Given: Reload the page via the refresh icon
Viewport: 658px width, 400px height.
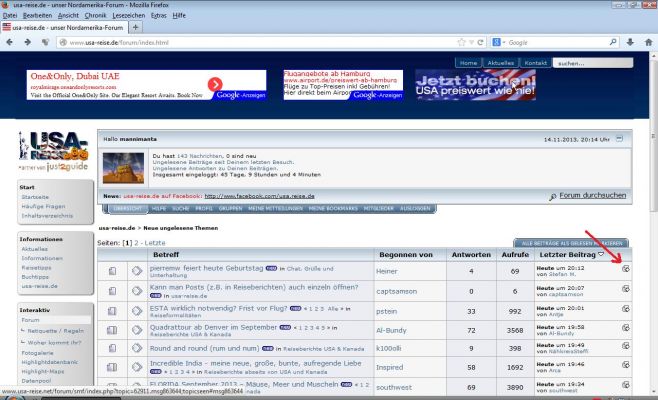Looking at the screenshot, I should point(480,42).
